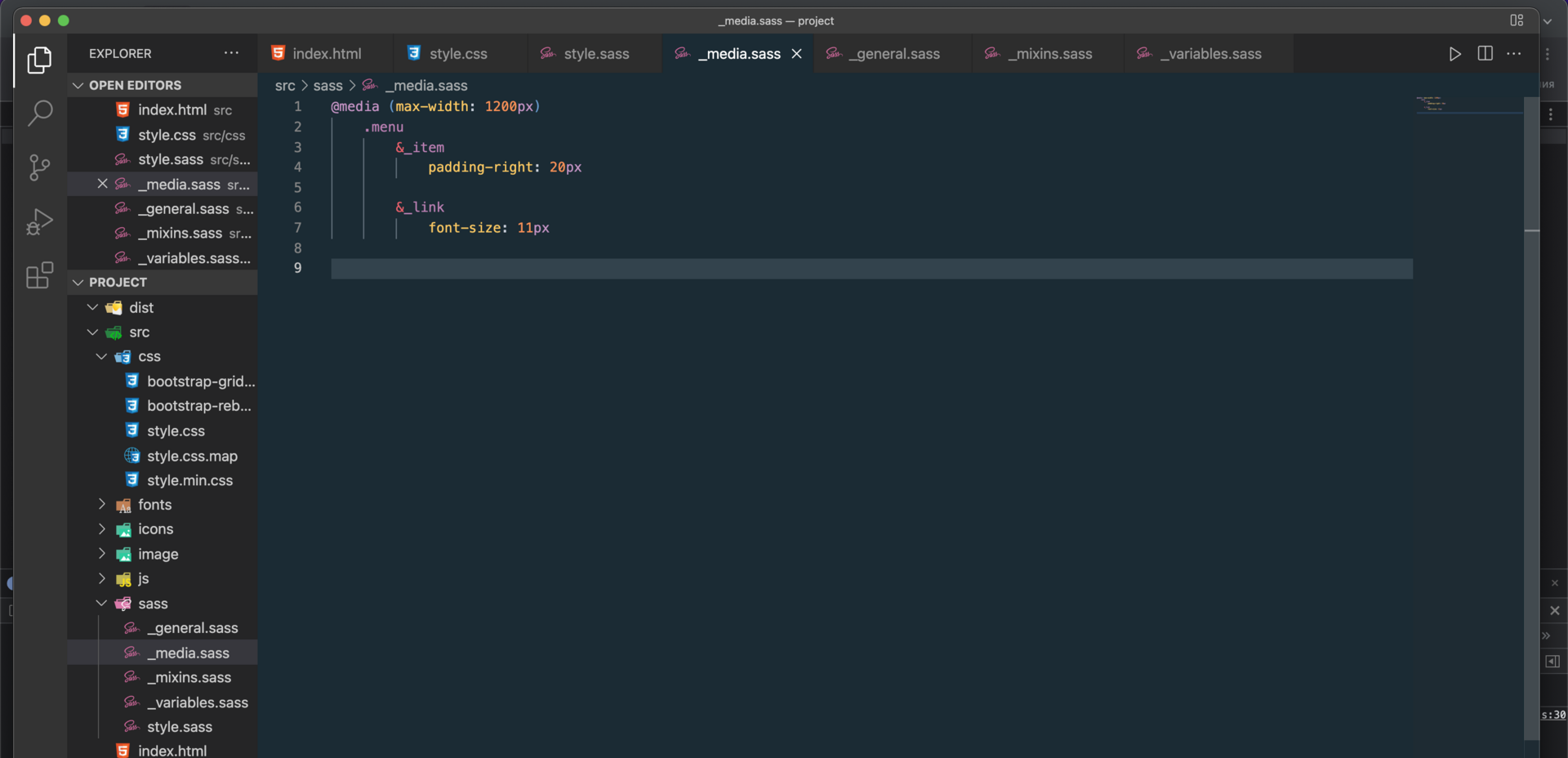Open the Search view in activity bar

(39, 113)
